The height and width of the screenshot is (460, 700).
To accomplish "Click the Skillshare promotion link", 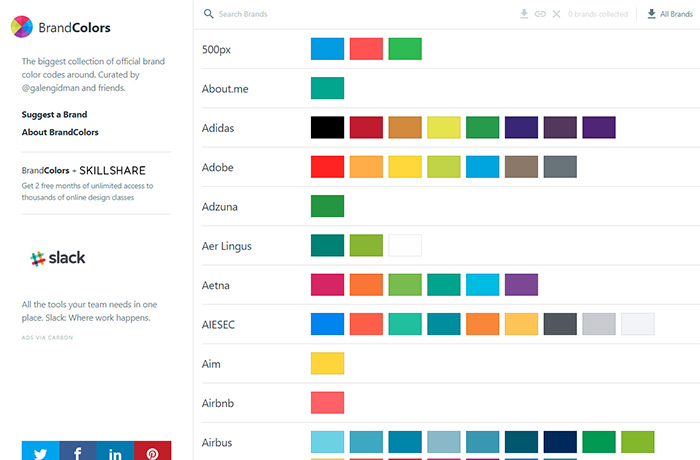I will pyautogui.click(x=96, y=183).
